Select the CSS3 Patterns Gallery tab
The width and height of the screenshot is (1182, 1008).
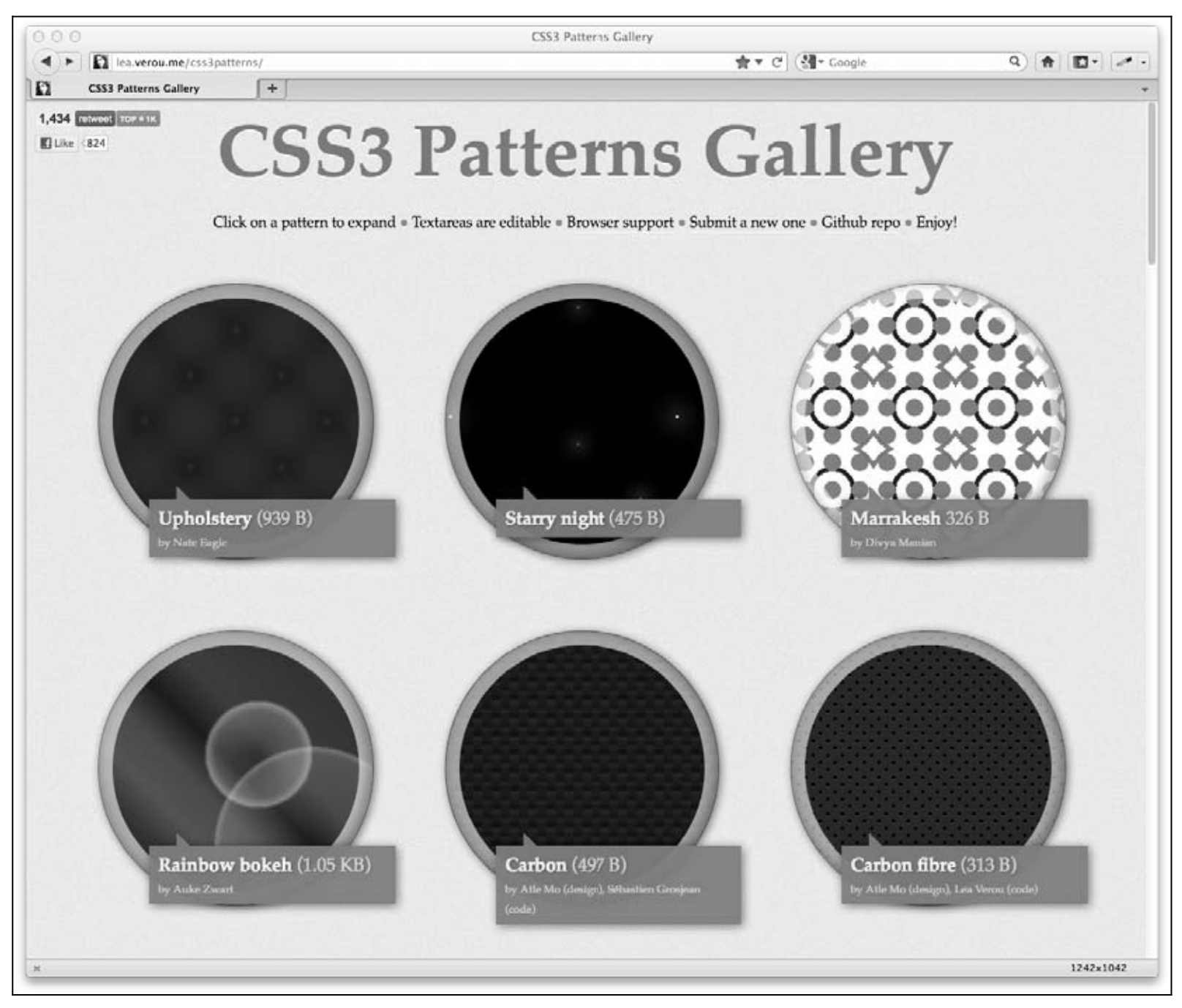(x=143, y=89)
